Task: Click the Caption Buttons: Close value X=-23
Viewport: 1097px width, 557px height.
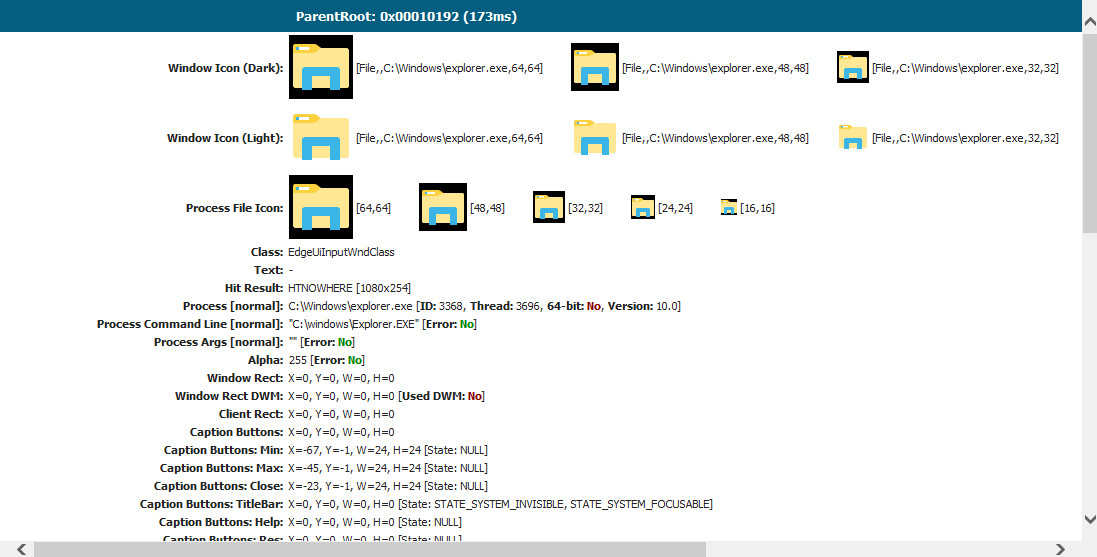Action: point(388,486)
